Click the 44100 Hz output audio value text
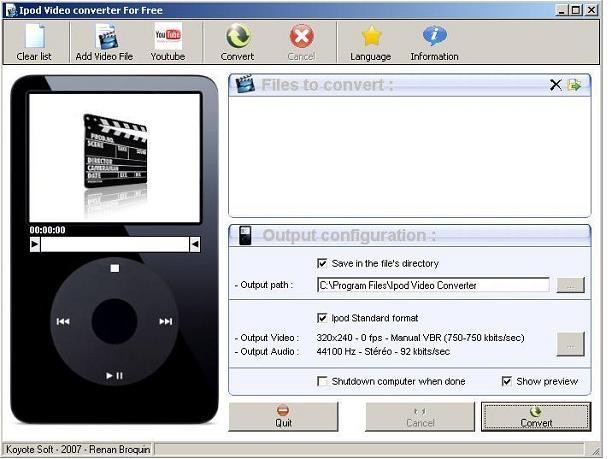Image resolution: width=612 pixels, height=459 pixels. tap(383, 351)
